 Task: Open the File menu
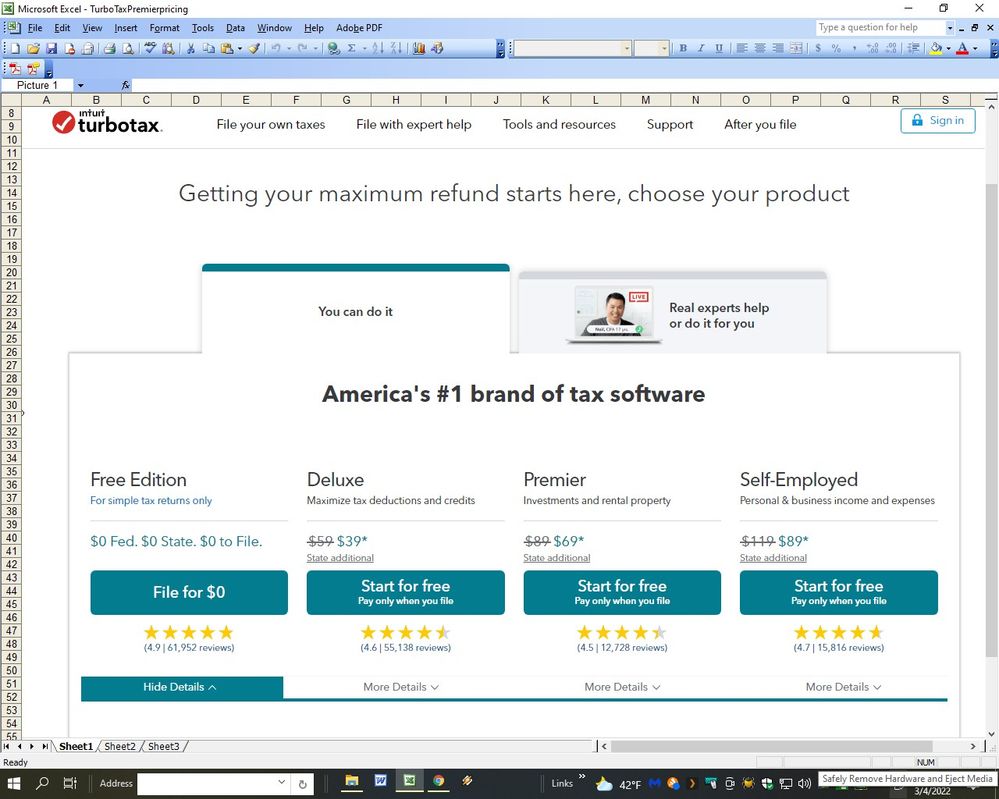[35, 28]
